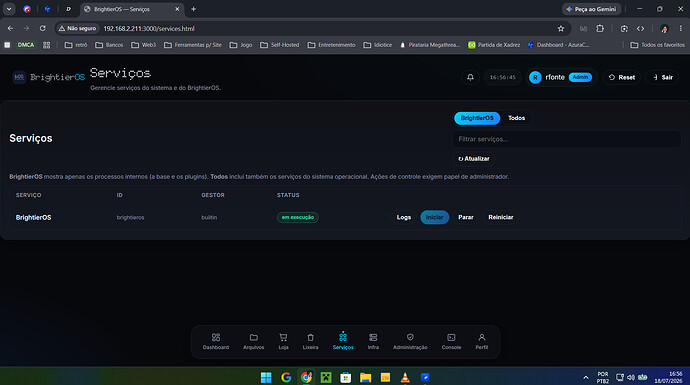Viewport: 690px width, 385px height.
Task: Open notifications bell icon
Action: pyautogui.click(x=470, y=77)
